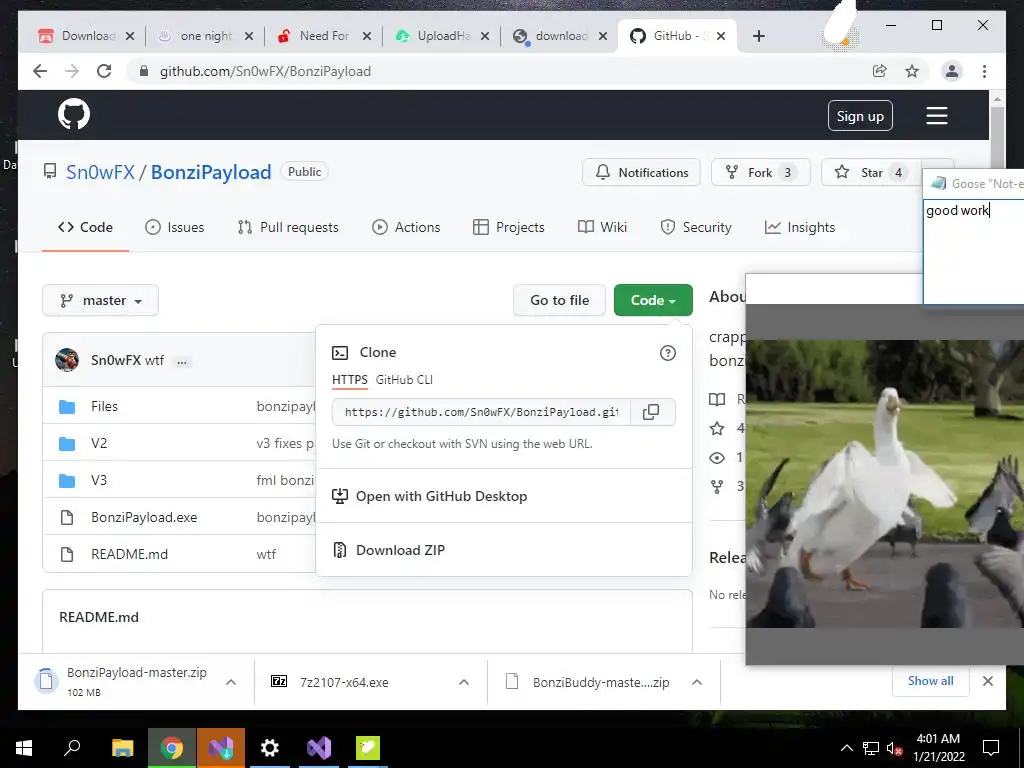The width and height of the screenshot is (1024, 768).
Task: Open the V2 folder
Action: click(99, 443)
